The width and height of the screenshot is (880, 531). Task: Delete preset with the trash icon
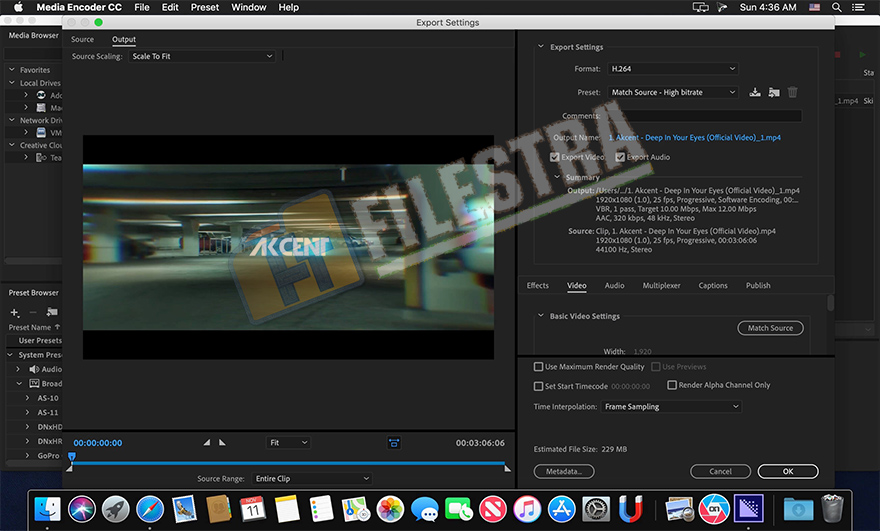coord(792,92)
